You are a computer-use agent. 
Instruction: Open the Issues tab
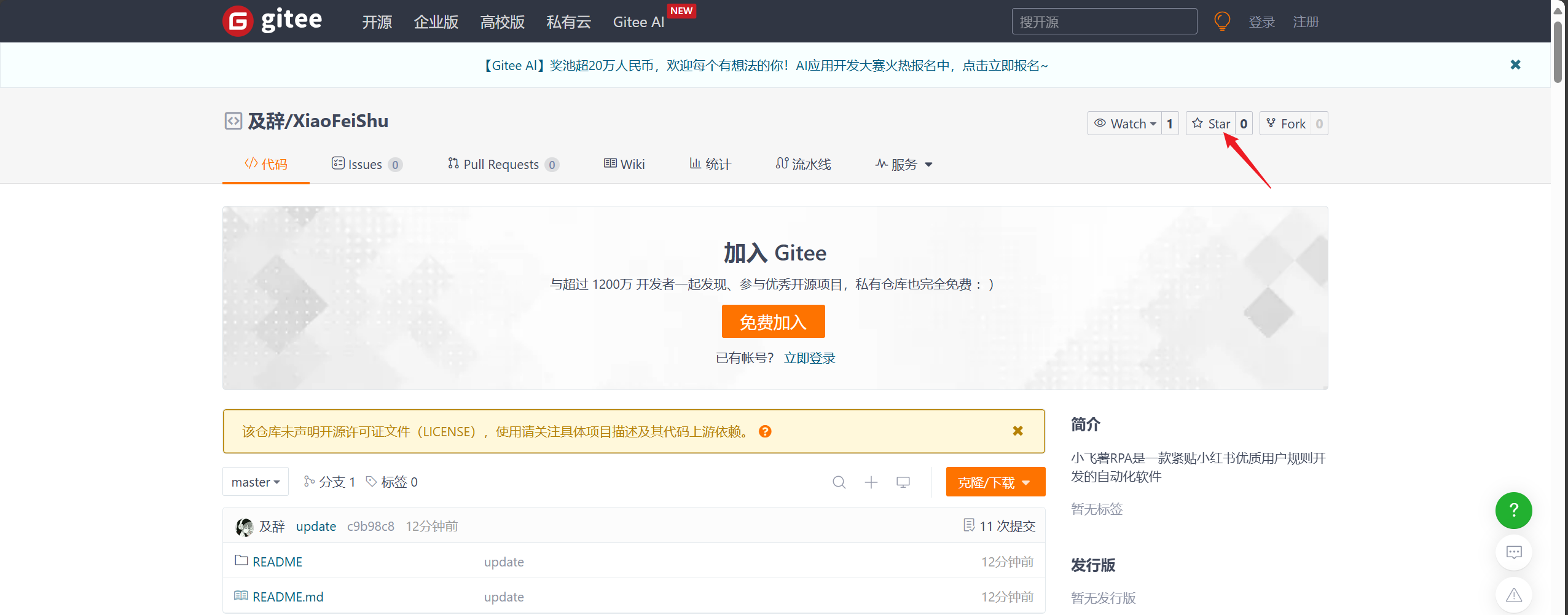coord(367,164)
